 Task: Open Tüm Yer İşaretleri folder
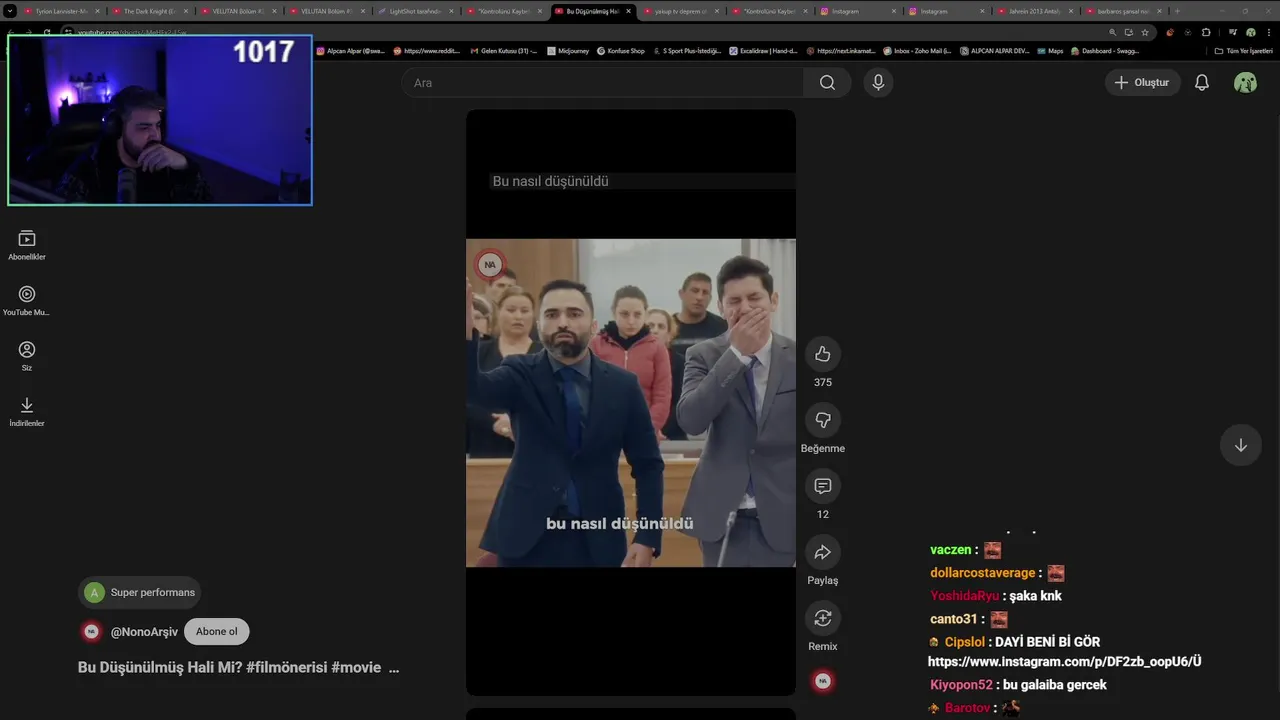1243,51
